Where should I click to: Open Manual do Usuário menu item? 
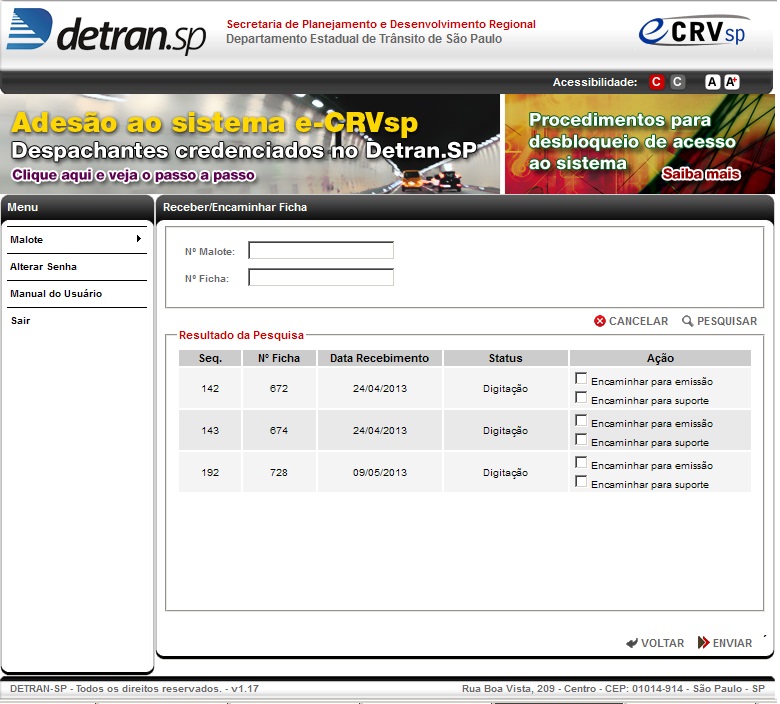tap(77, 294)
